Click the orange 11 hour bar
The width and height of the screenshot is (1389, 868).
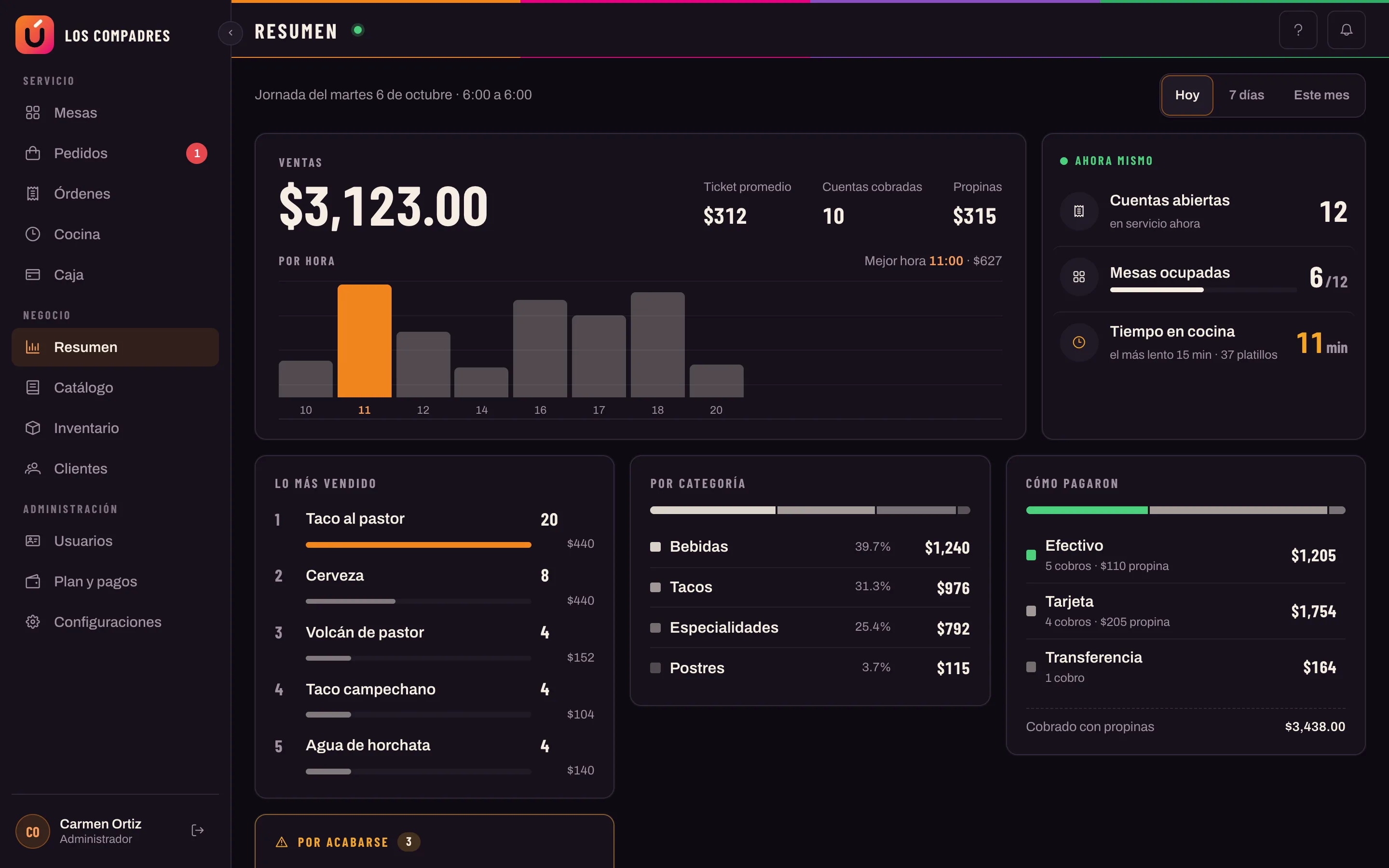pyautogui.click(x=365, y=341)
